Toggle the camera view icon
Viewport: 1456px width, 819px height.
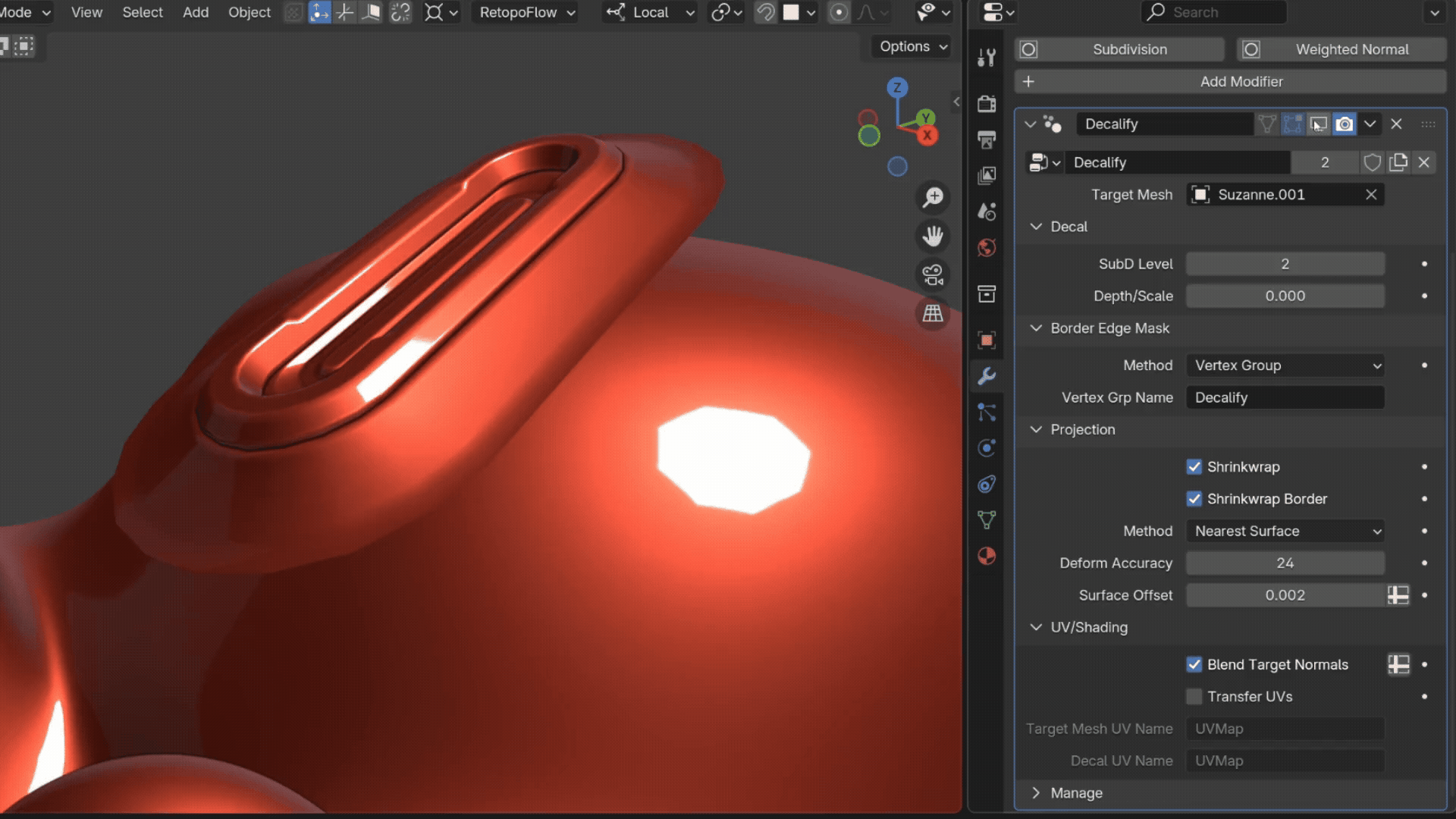[933, 275]
